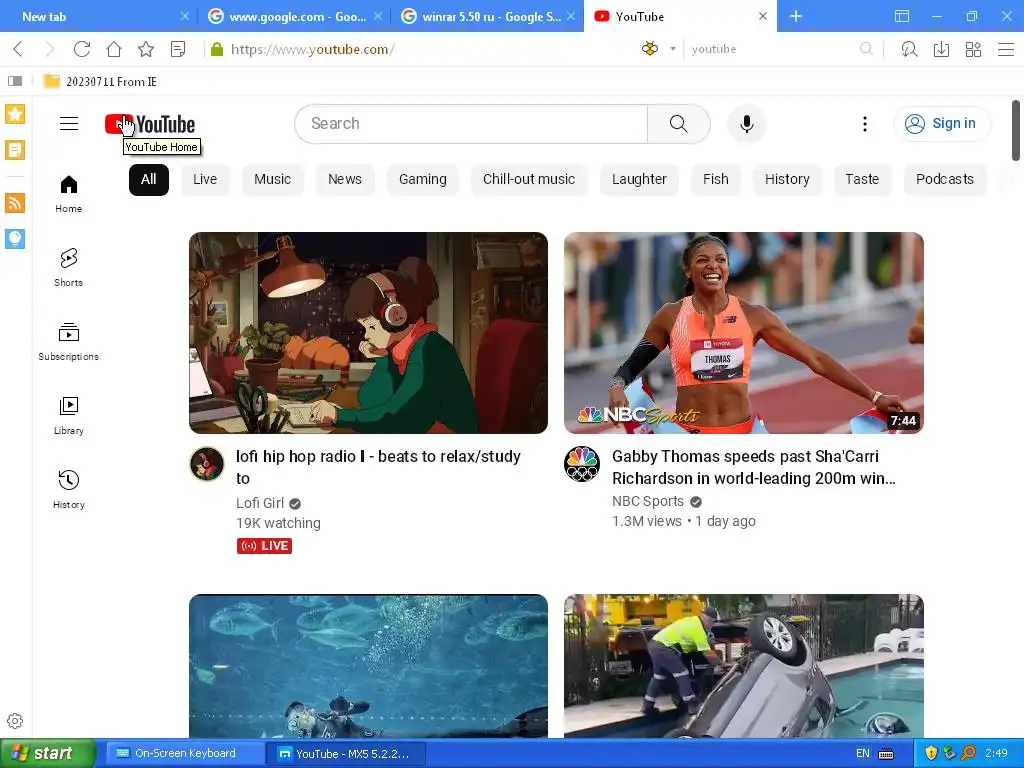1024x768 pixels.
Task: Click the Lofi Girl channel avatar
Action: (207, 464)
